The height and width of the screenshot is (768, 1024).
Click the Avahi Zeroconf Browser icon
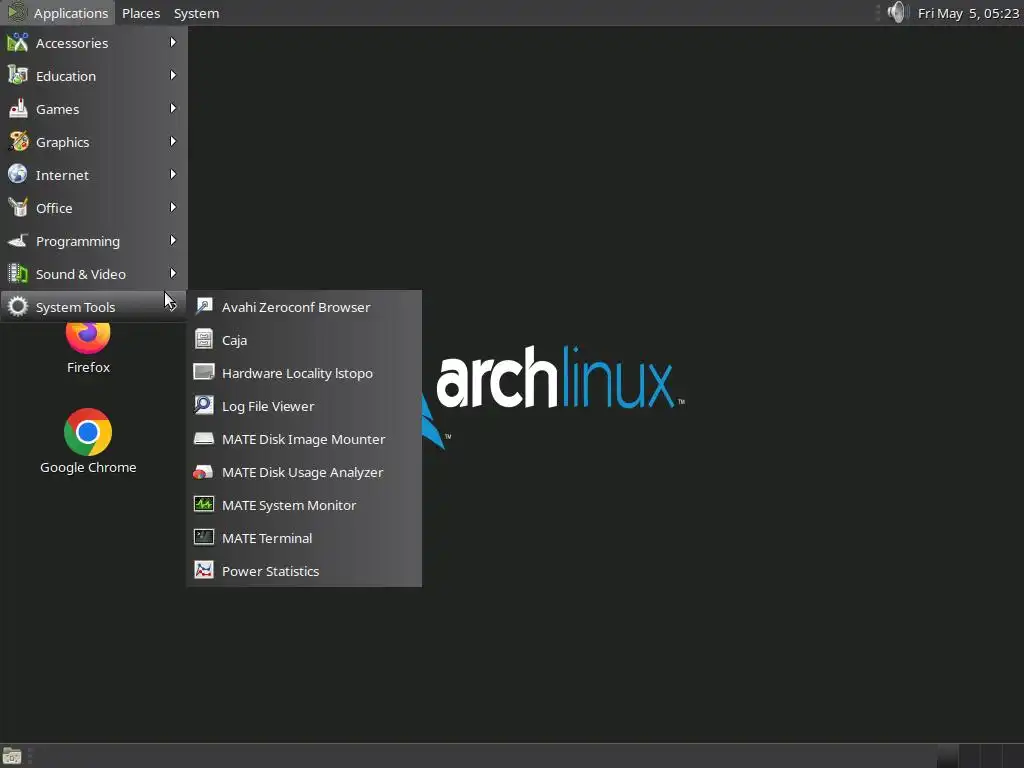[204, 306]
